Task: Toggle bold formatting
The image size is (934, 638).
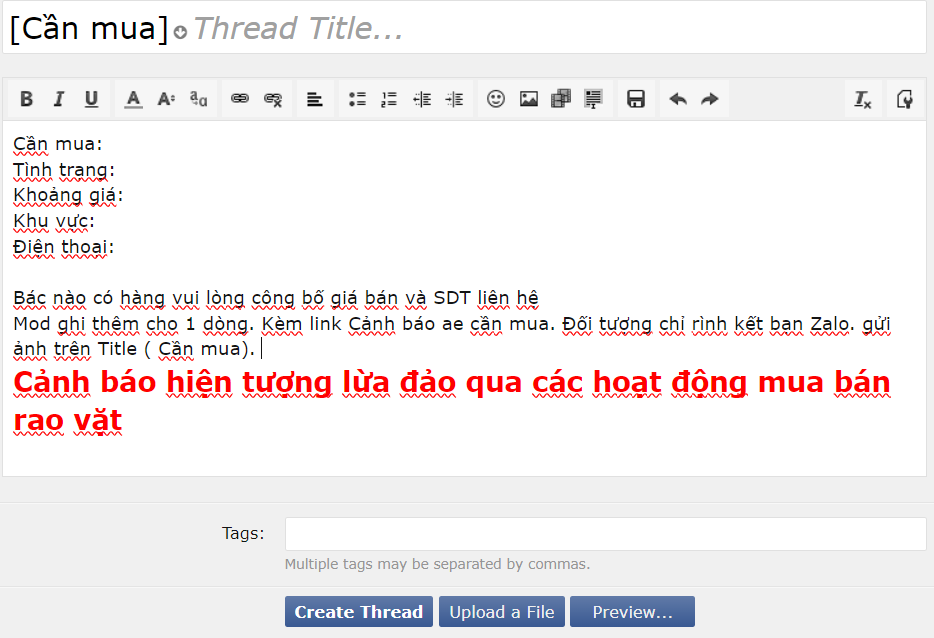Action: pyautogui.click(x=26, y=99)
